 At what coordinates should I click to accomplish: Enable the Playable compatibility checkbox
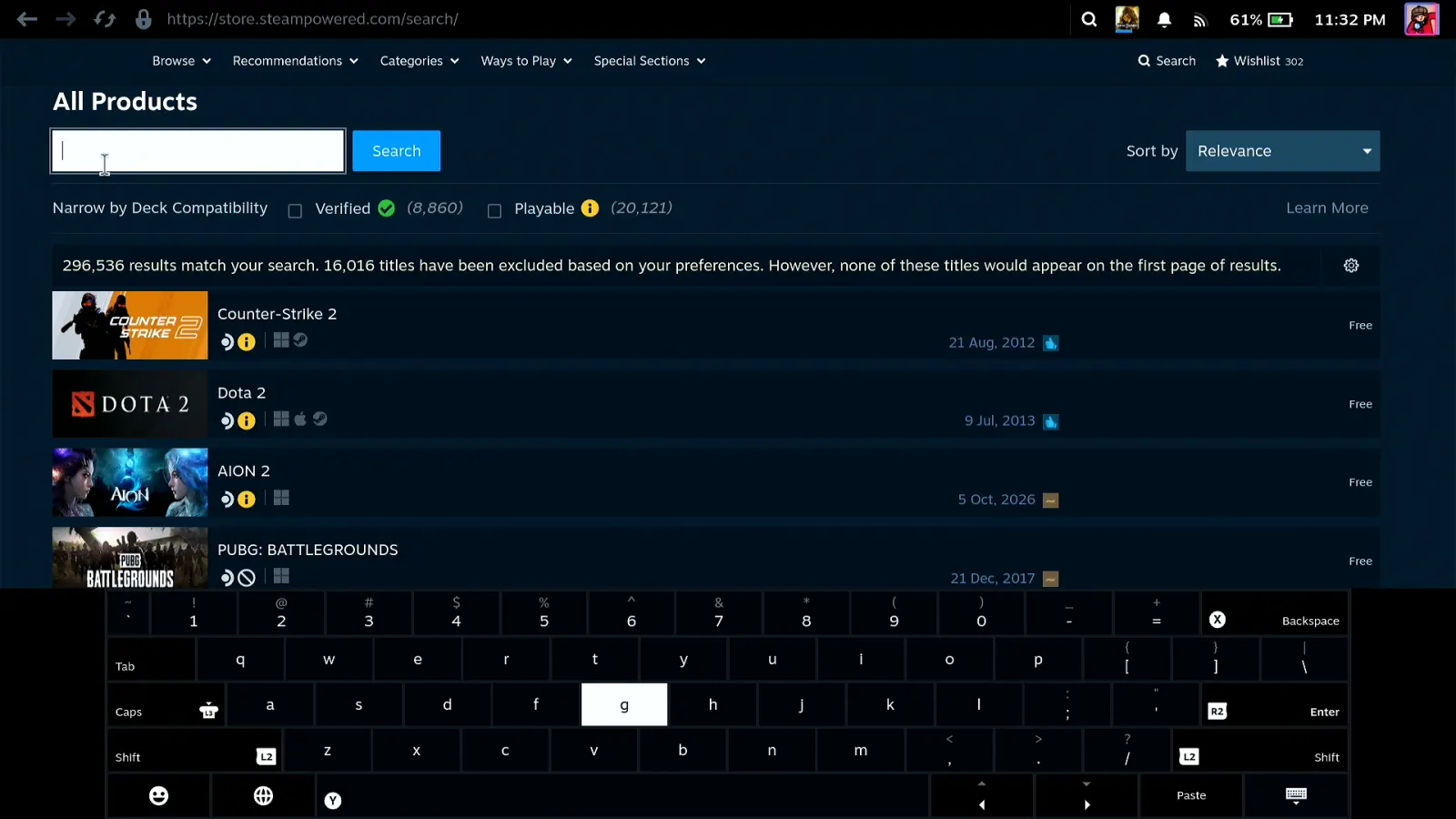coord(494,211)
